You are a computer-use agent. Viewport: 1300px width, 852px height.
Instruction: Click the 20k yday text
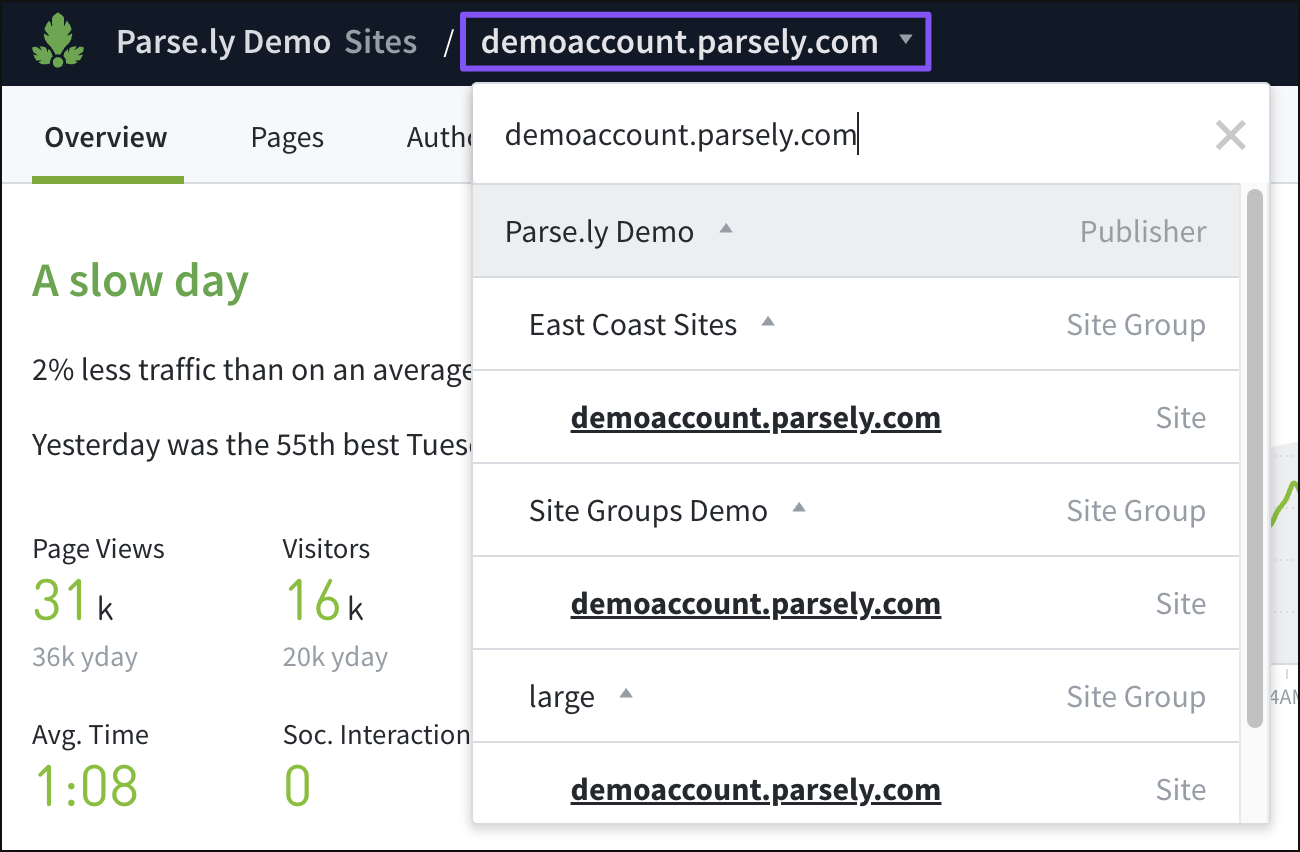[x=335, y=657]
